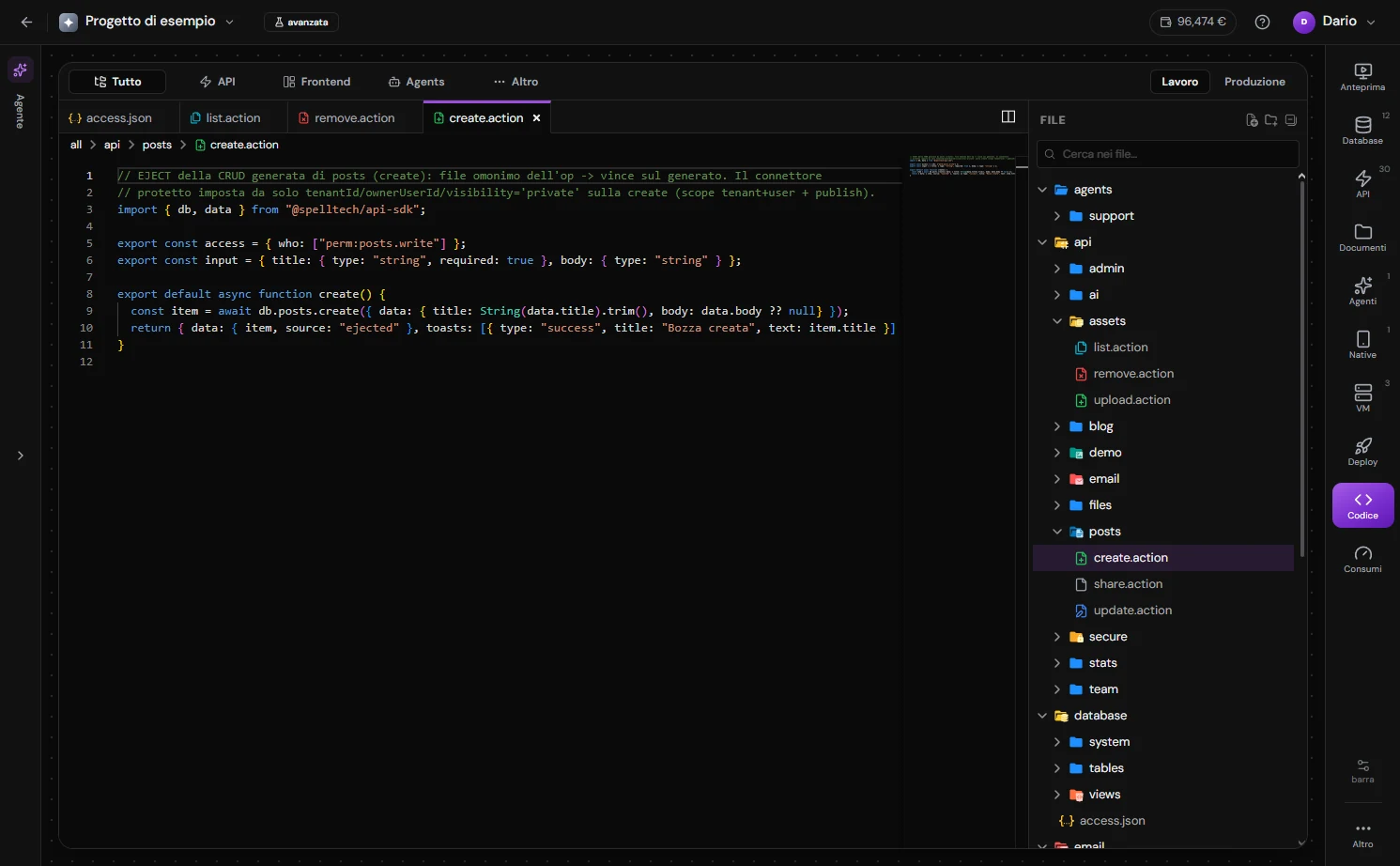Click the new folder icon in FILE header
This screenshot has width=1400, height=866.
[x=1270, y=120]
